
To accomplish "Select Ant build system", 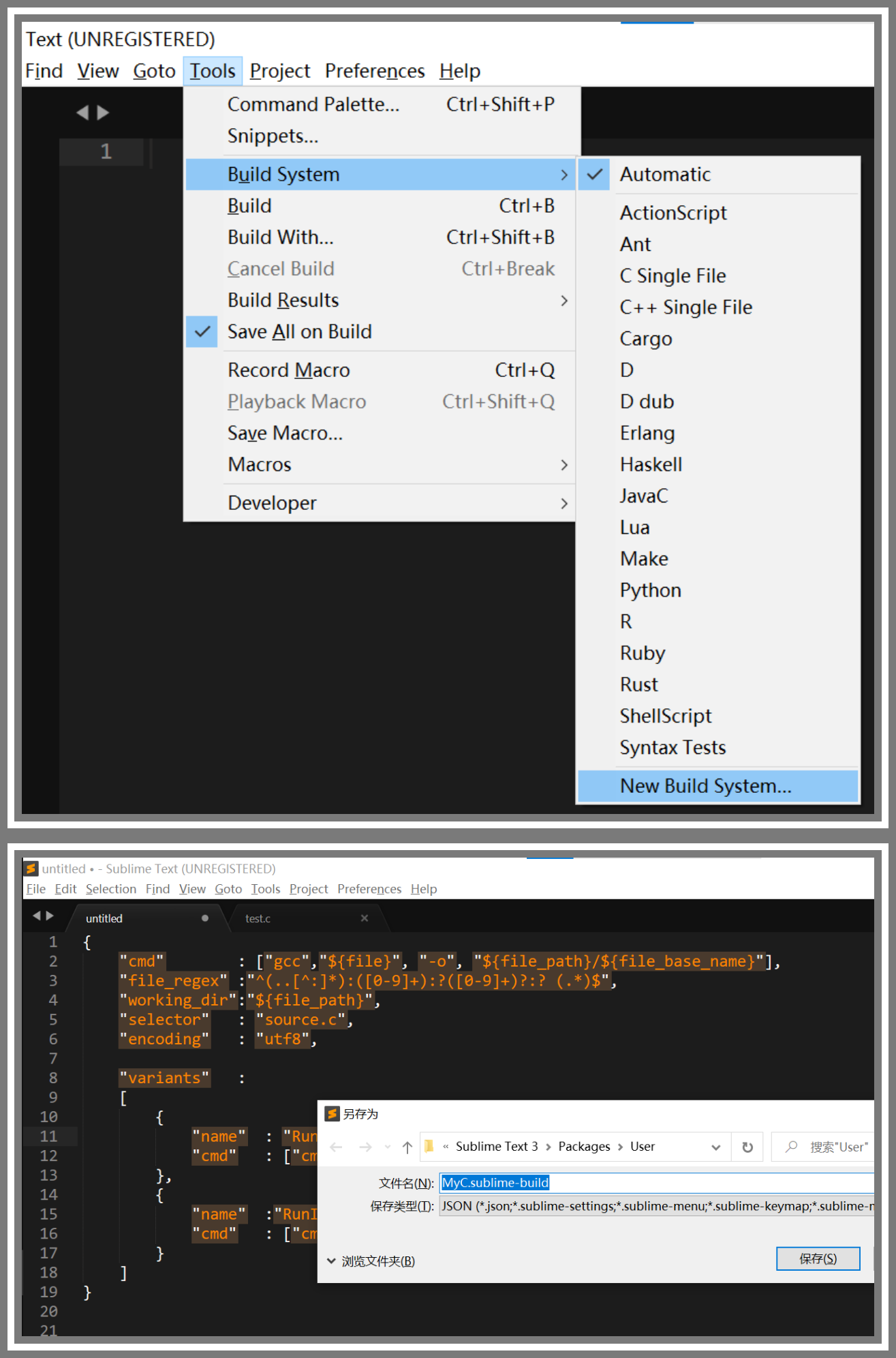I will [x=717, y=244].
